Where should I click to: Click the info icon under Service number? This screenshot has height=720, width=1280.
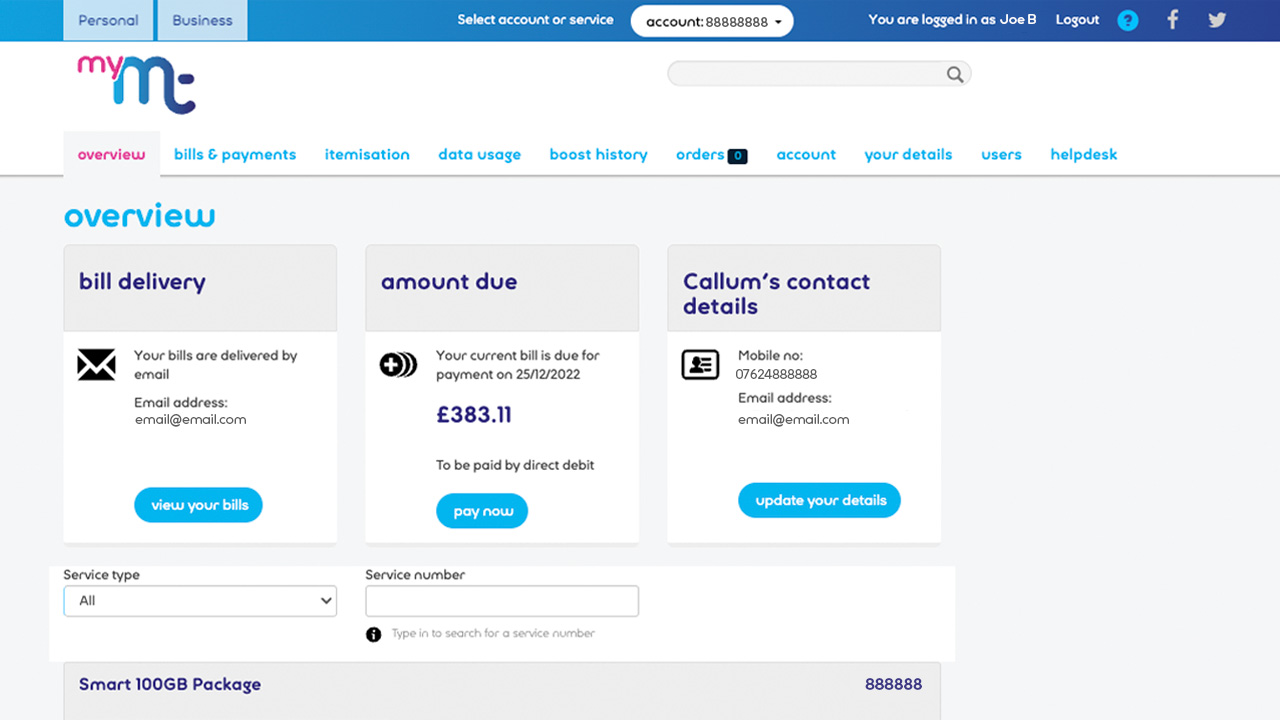pyautogui.click(x=374, y=634)
